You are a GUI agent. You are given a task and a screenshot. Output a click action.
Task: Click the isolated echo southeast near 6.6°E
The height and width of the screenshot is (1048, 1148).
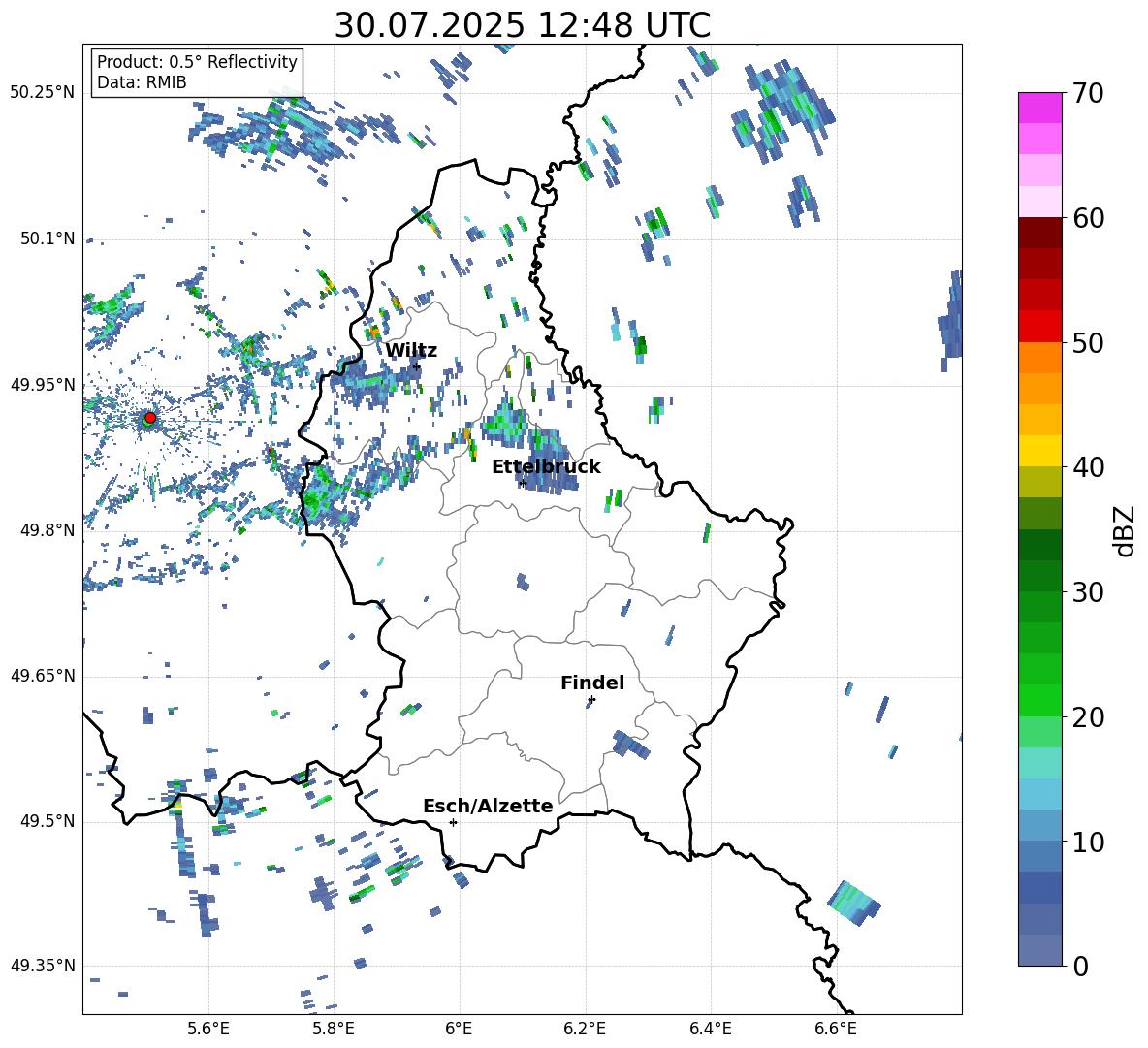853,904
